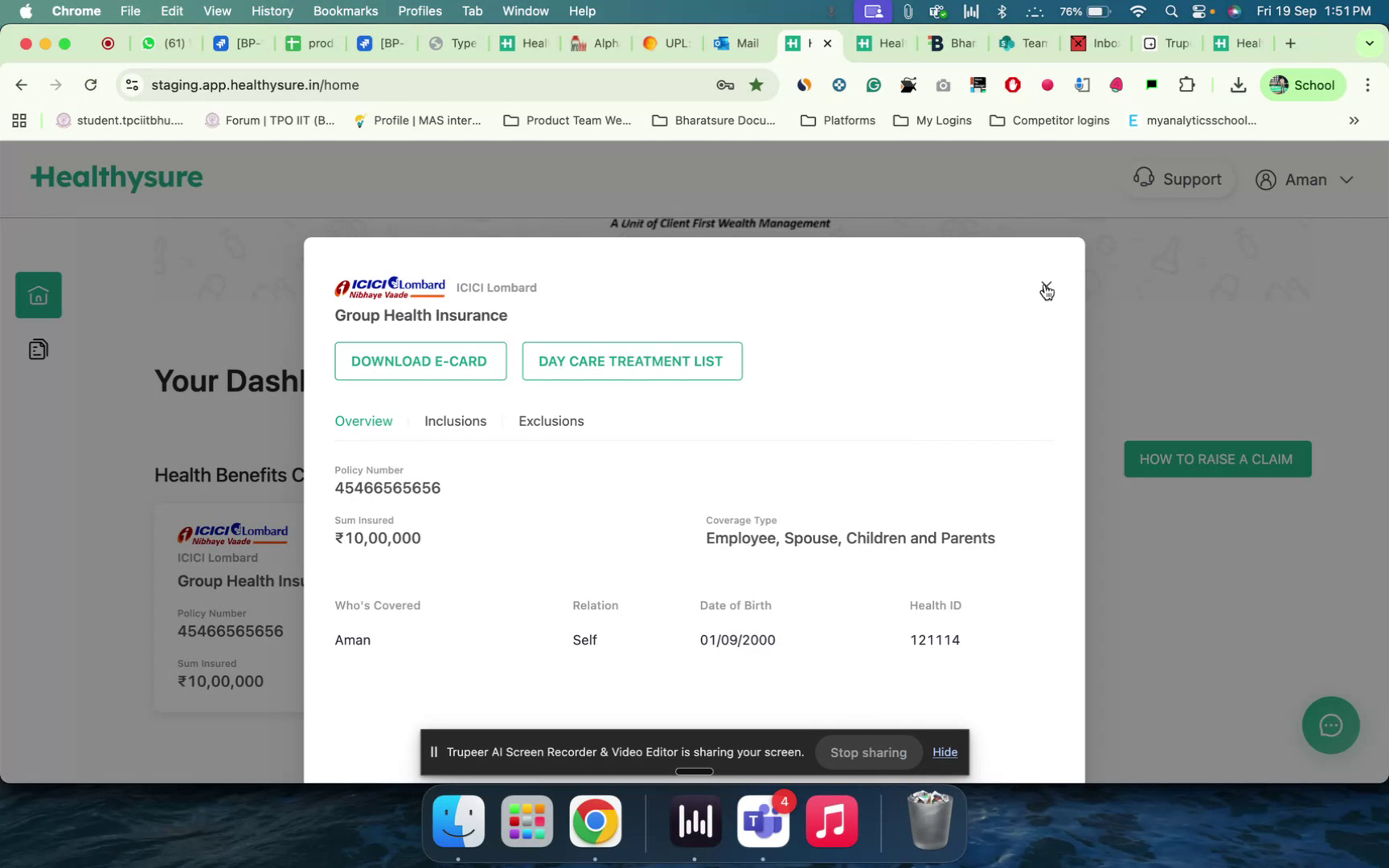The image size is (1389, 868).
Task: Click the downloads icon in Chrome toolbar
Action: pyautogui.click(x=1238, y=84)
